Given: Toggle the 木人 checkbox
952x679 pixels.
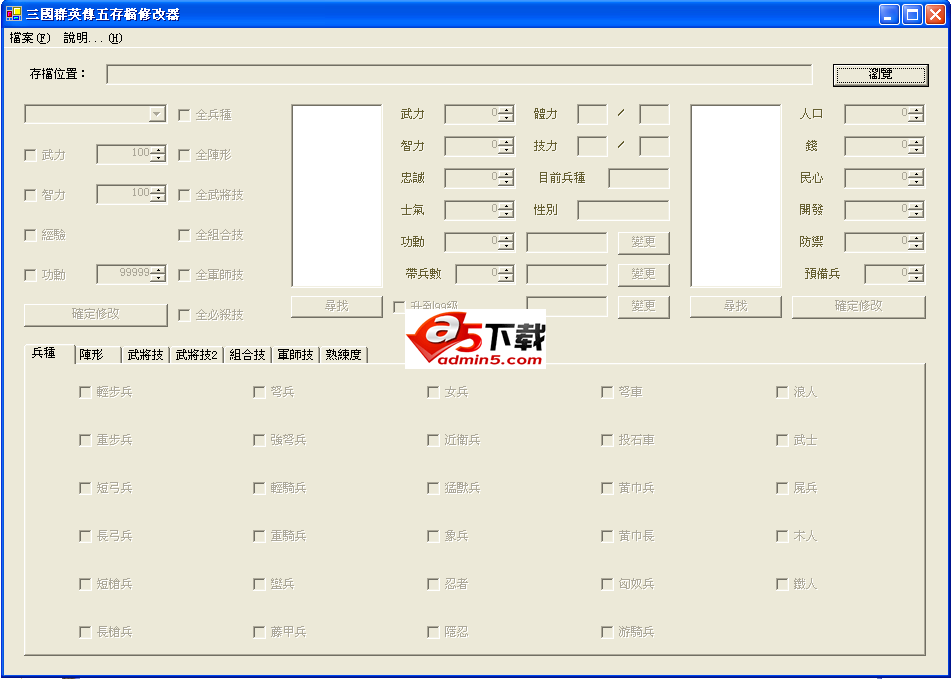Looking at the screenshot, I should tap(782, 536).
